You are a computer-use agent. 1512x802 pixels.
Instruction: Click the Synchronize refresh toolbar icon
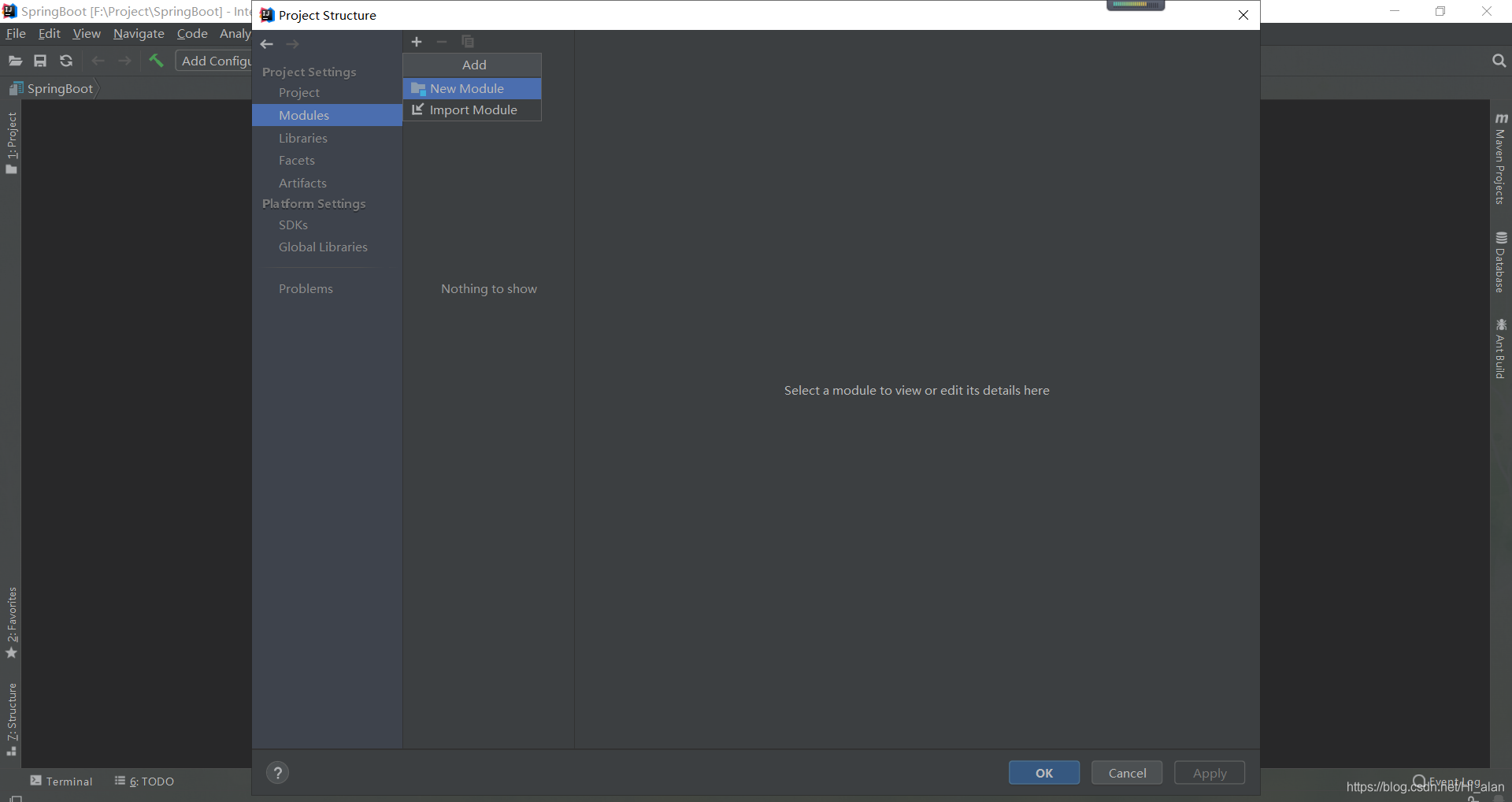point(66,61)
